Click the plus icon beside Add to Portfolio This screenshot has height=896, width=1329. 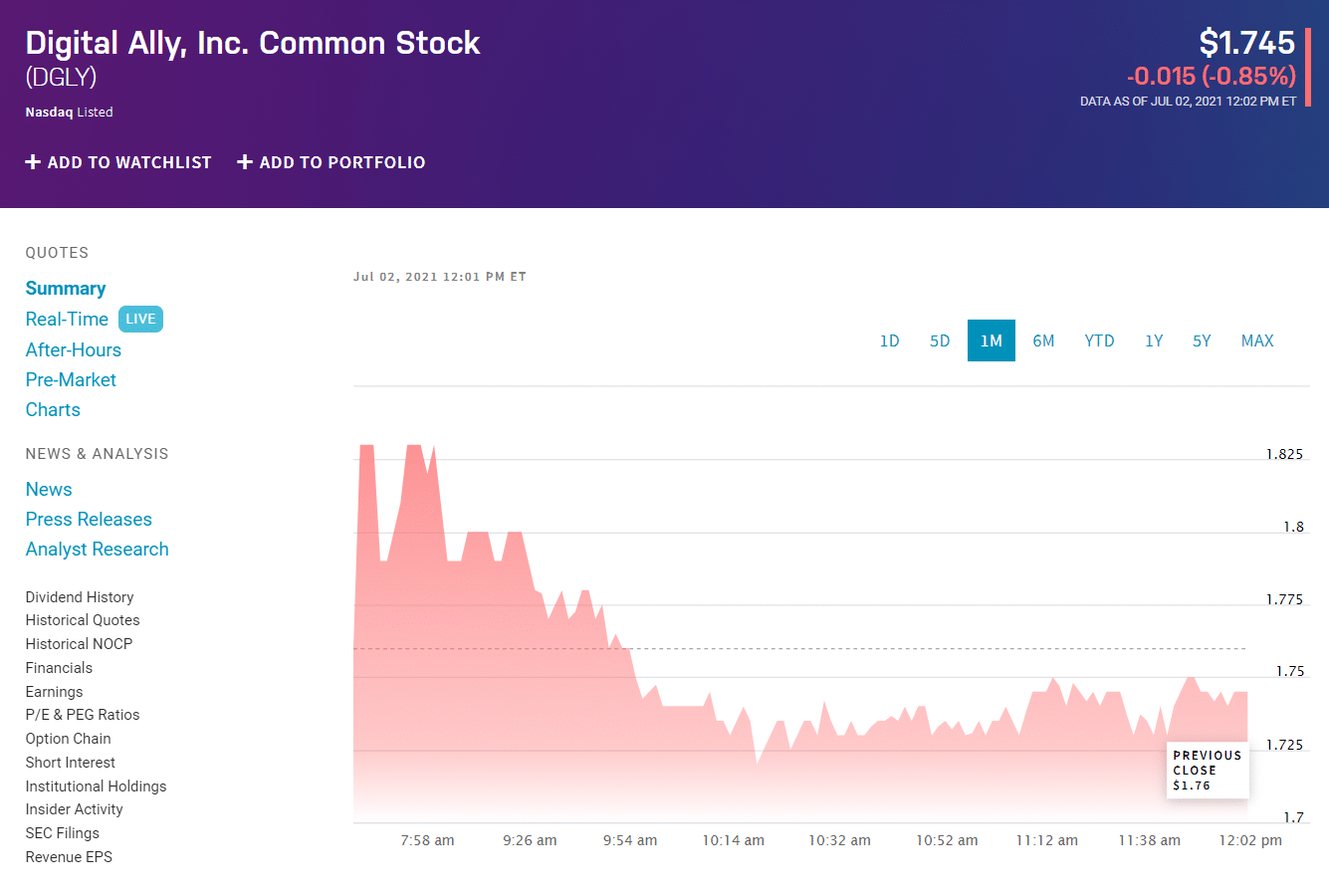tap(245, 162)
